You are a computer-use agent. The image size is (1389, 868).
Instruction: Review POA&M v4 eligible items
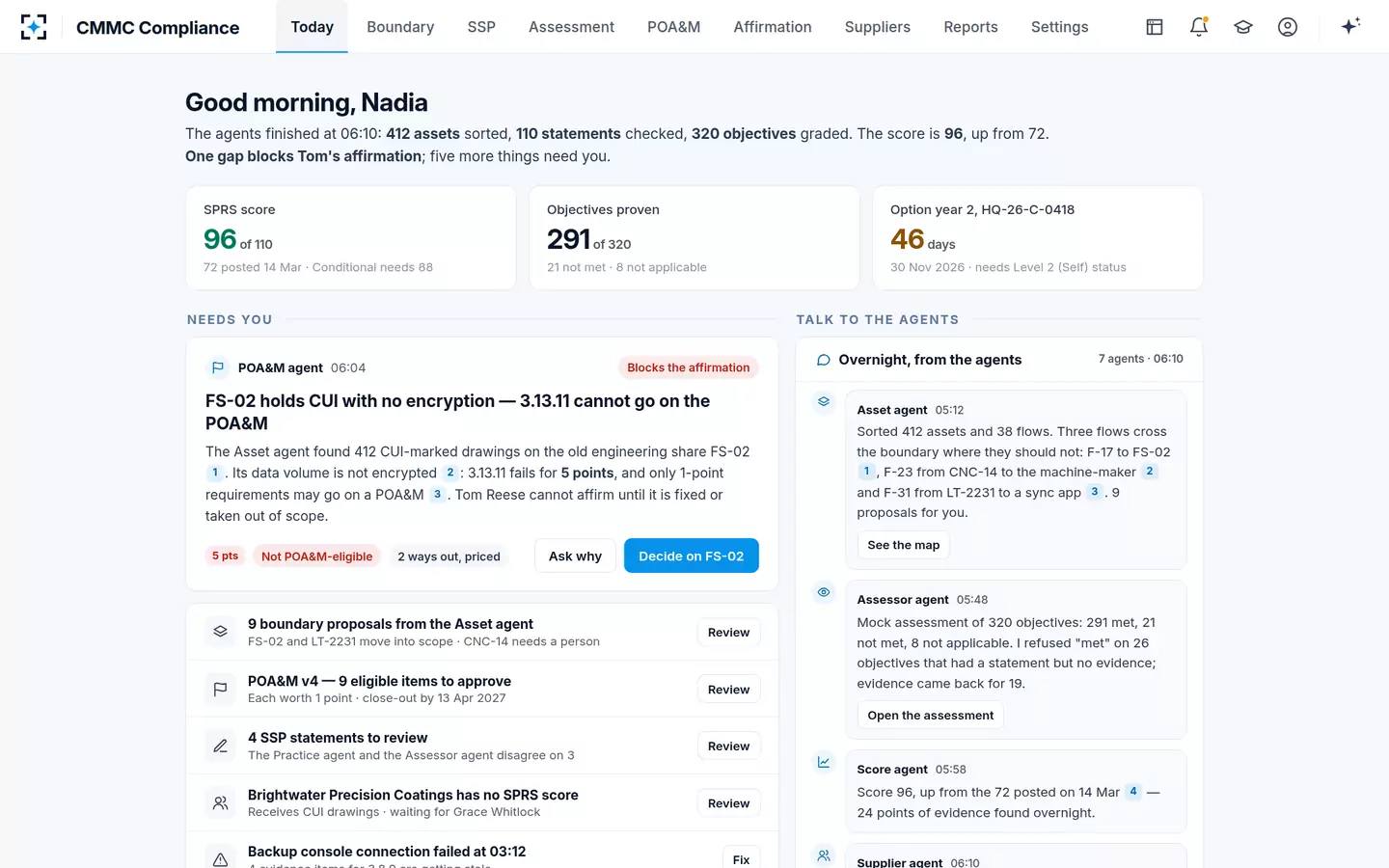coord(728,690)
